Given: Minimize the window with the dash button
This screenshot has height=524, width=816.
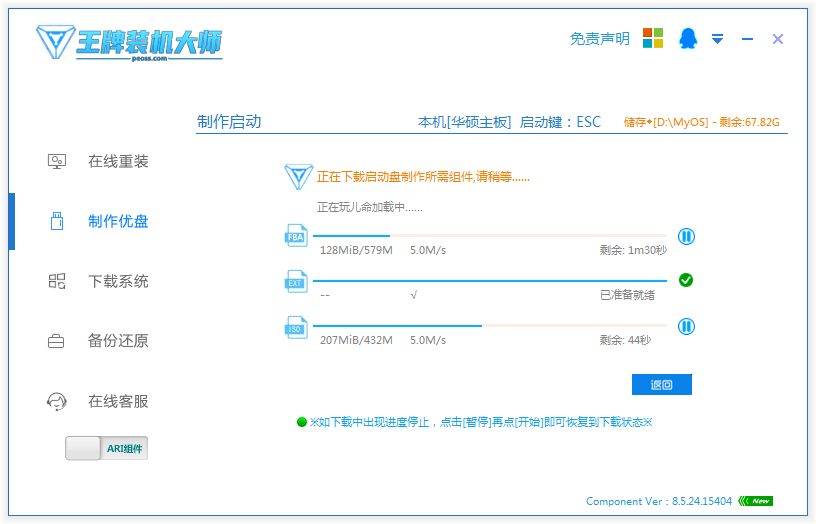Looking at the screenshot, I should point(747,39).
